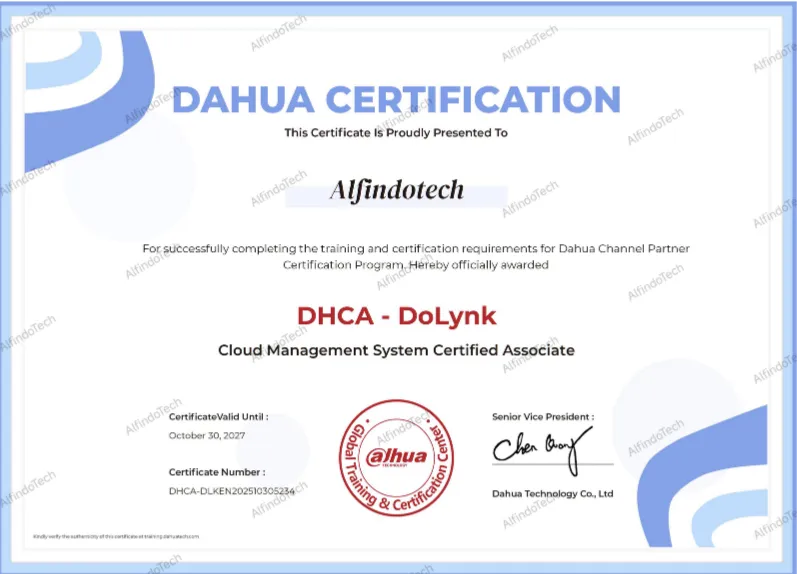Click the recipient name Alfindotech
Viewport: 797px width, 574px height.
click(x=396, y=191)
